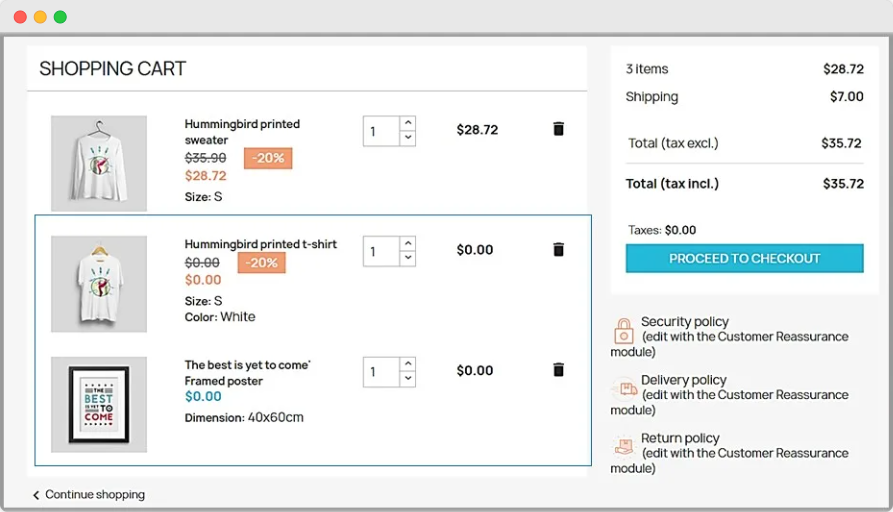The image size is (893, 512).
Task: Increase the t-shirt quantity with up arrow
Action: (408, 244)
